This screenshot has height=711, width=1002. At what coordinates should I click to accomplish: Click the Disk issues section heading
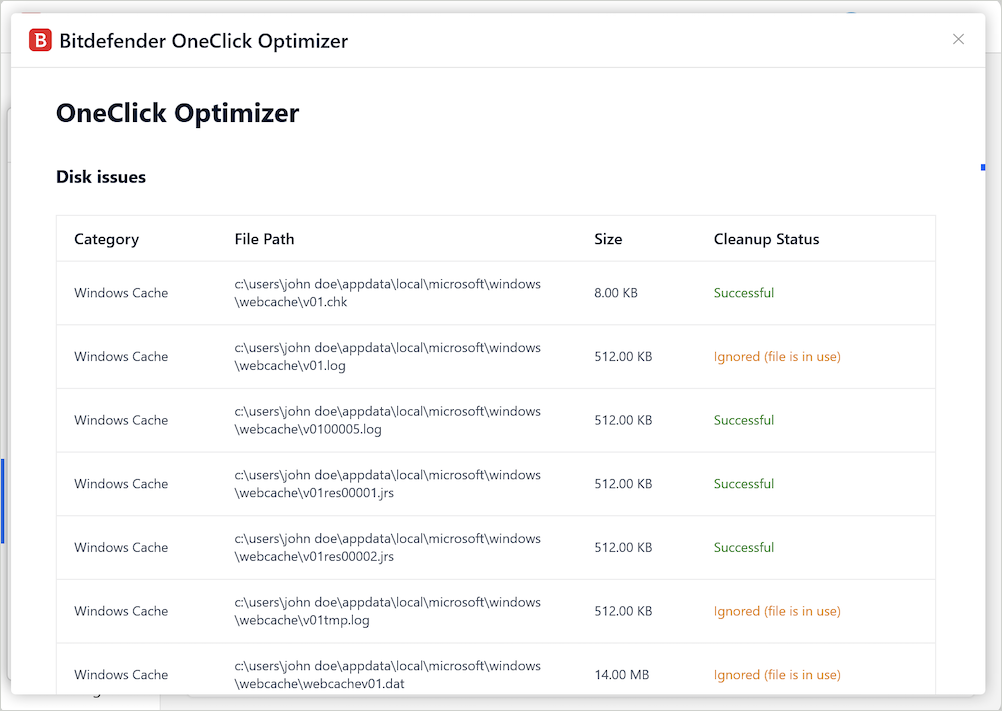[x=101, y=177]
